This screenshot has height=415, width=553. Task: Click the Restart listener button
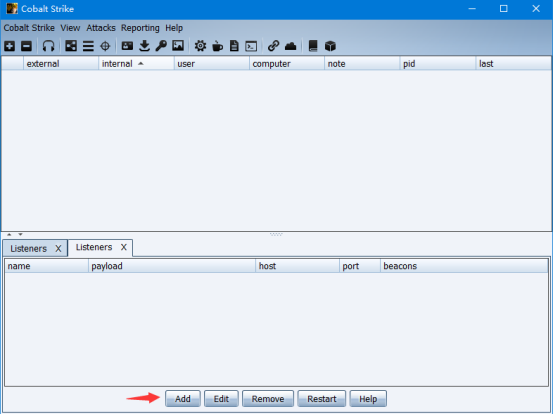click(x=322, y=399)
